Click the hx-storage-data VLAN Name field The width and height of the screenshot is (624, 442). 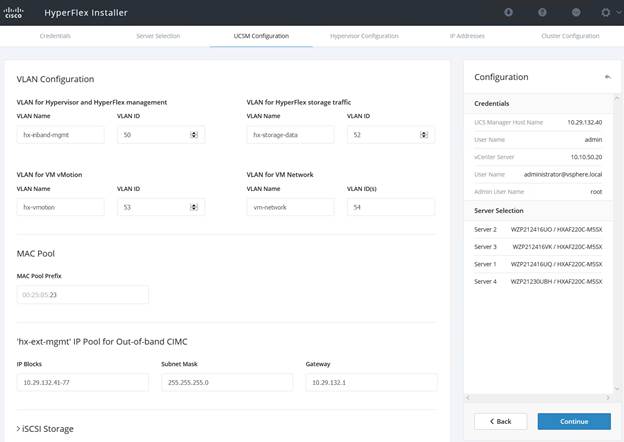pyautogui.click(x=291, y=135)
